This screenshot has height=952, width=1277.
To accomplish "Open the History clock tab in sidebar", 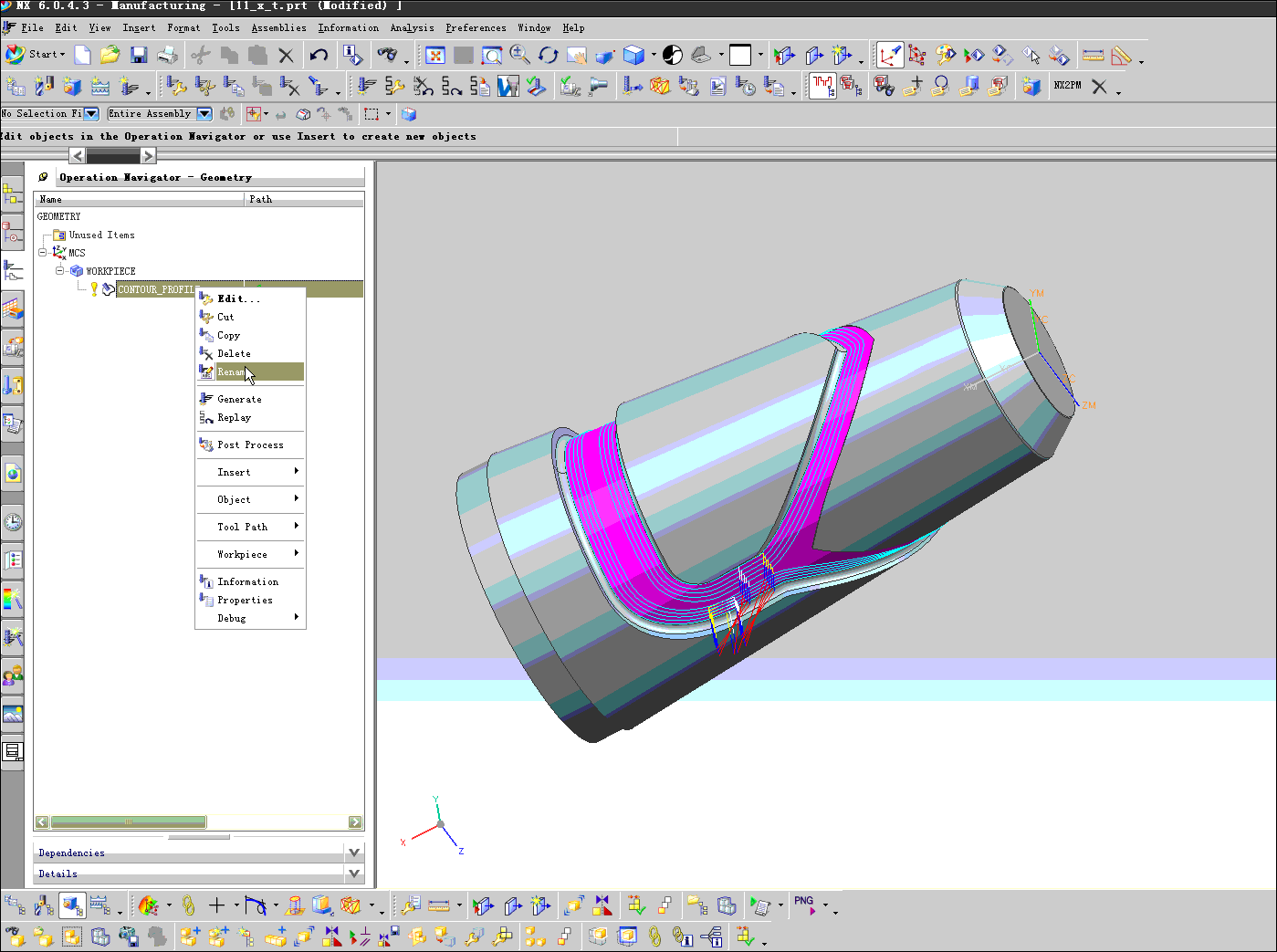I will tap(13, 522).
